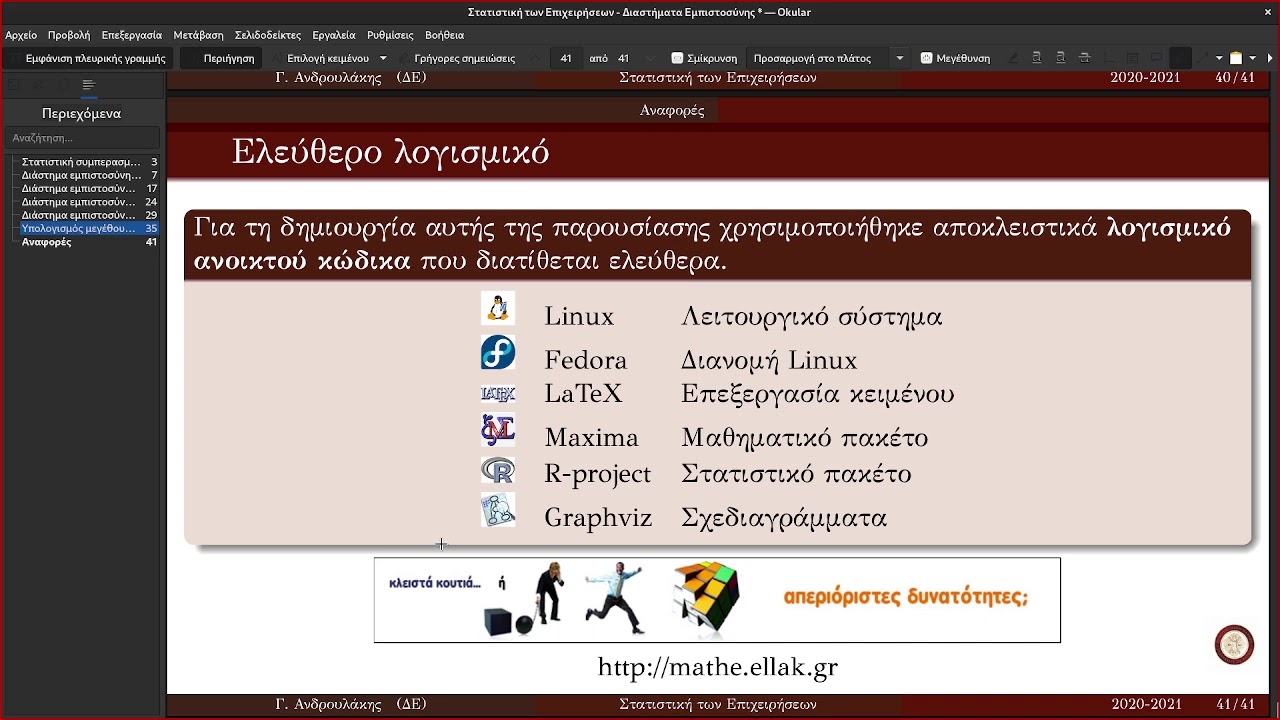Click the Αναζήτηση search field in contents
Screen dimensions: 1280x720
(x=83, y=138)
